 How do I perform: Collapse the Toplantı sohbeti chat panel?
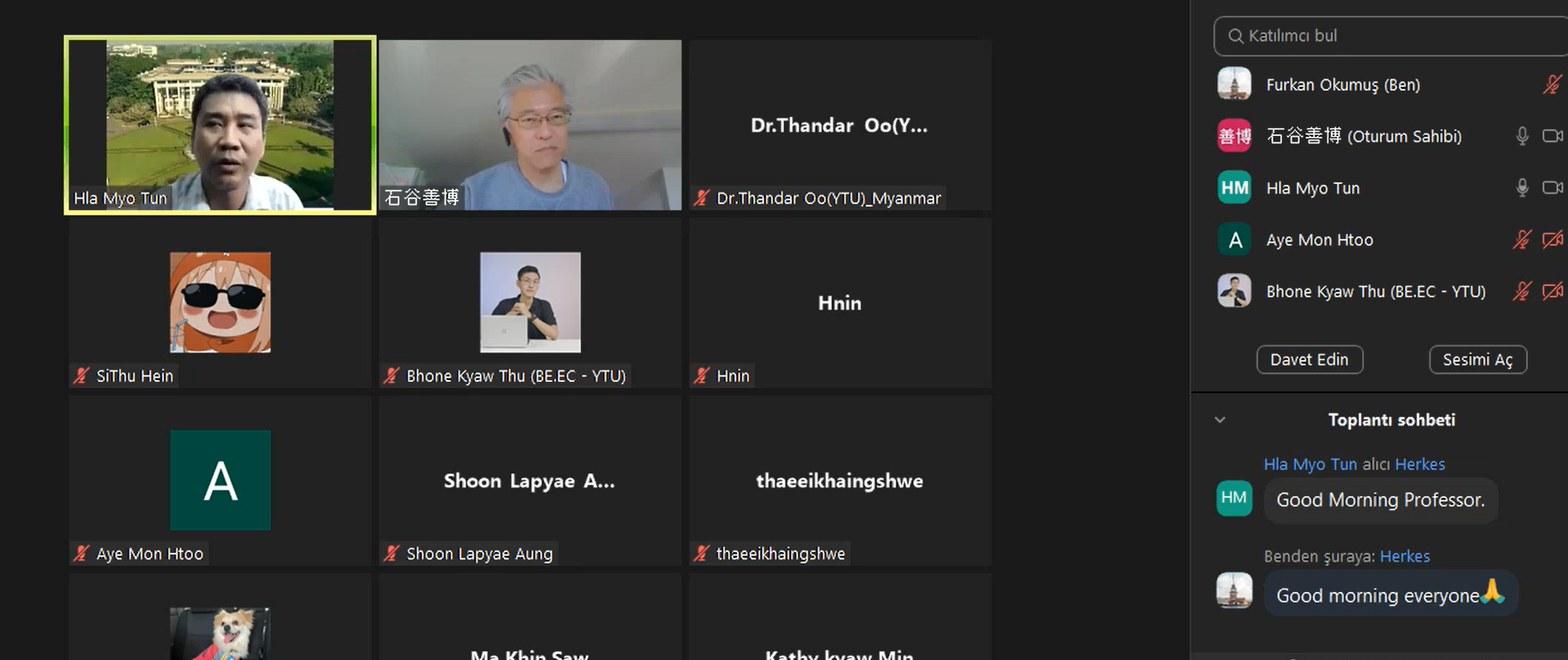tap(1220, 419)
